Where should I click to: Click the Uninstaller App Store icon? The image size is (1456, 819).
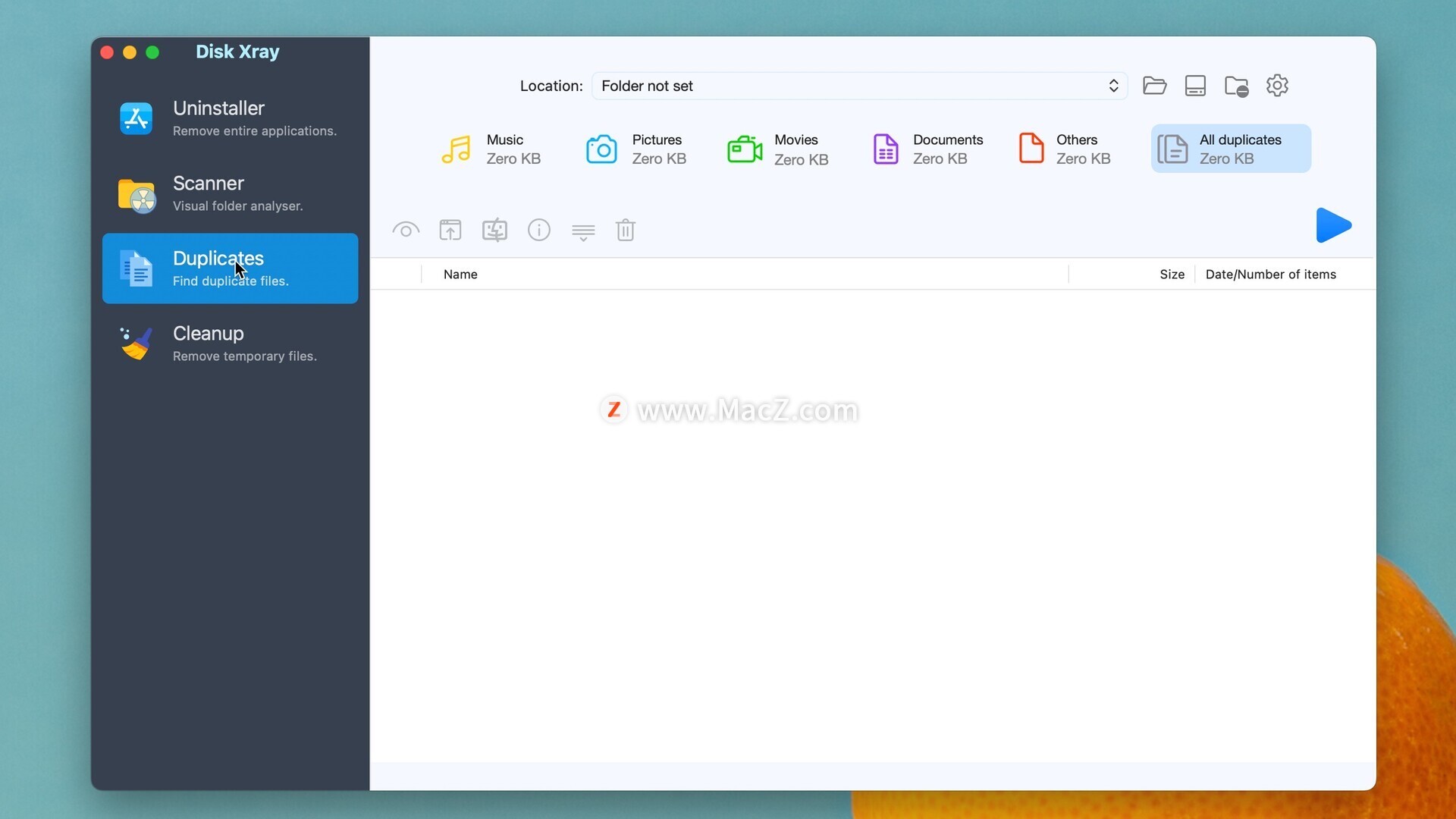(136, 118)
